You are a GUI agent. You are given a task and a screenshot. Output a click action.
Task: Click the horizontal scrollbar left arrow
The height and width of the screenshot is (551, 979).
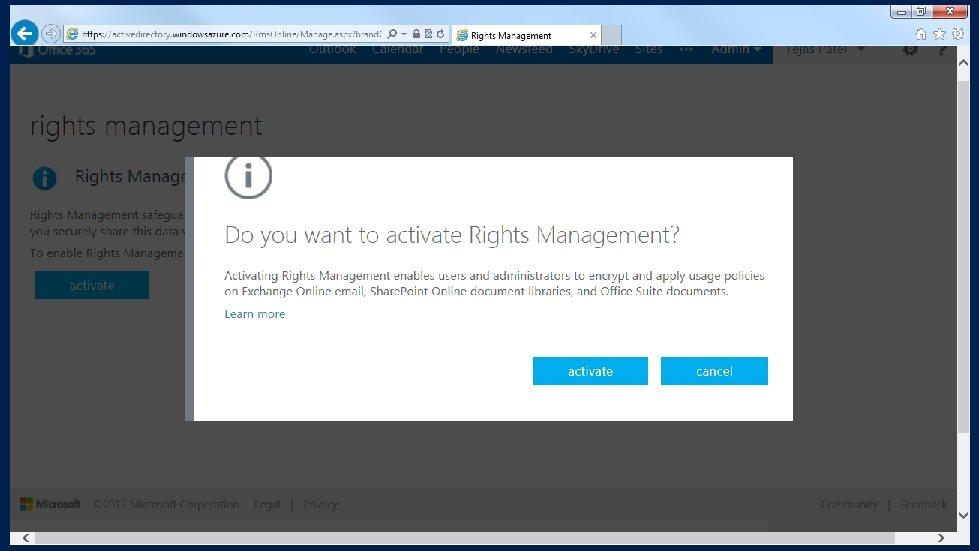point(26,538)
